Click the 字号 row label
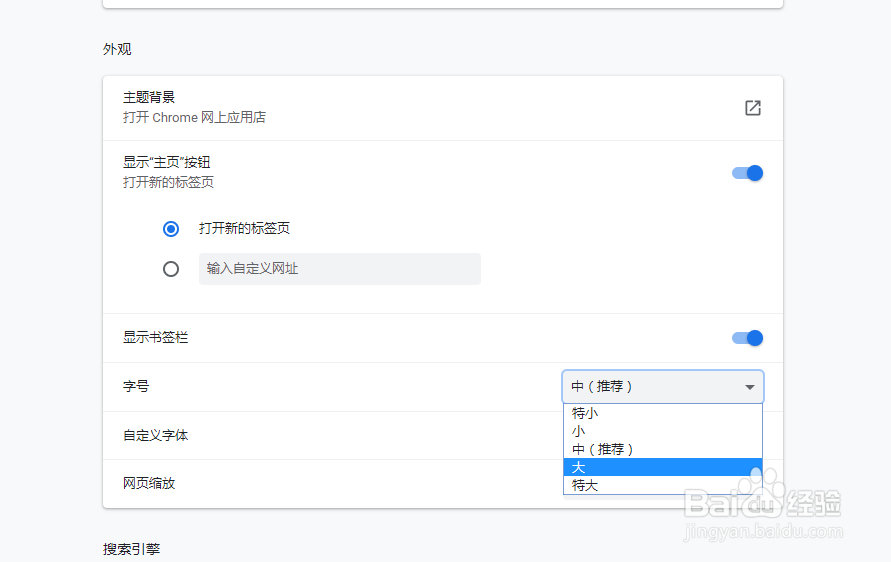The height and width of the screenshot is (562, 891). click(x=136, y=387)
